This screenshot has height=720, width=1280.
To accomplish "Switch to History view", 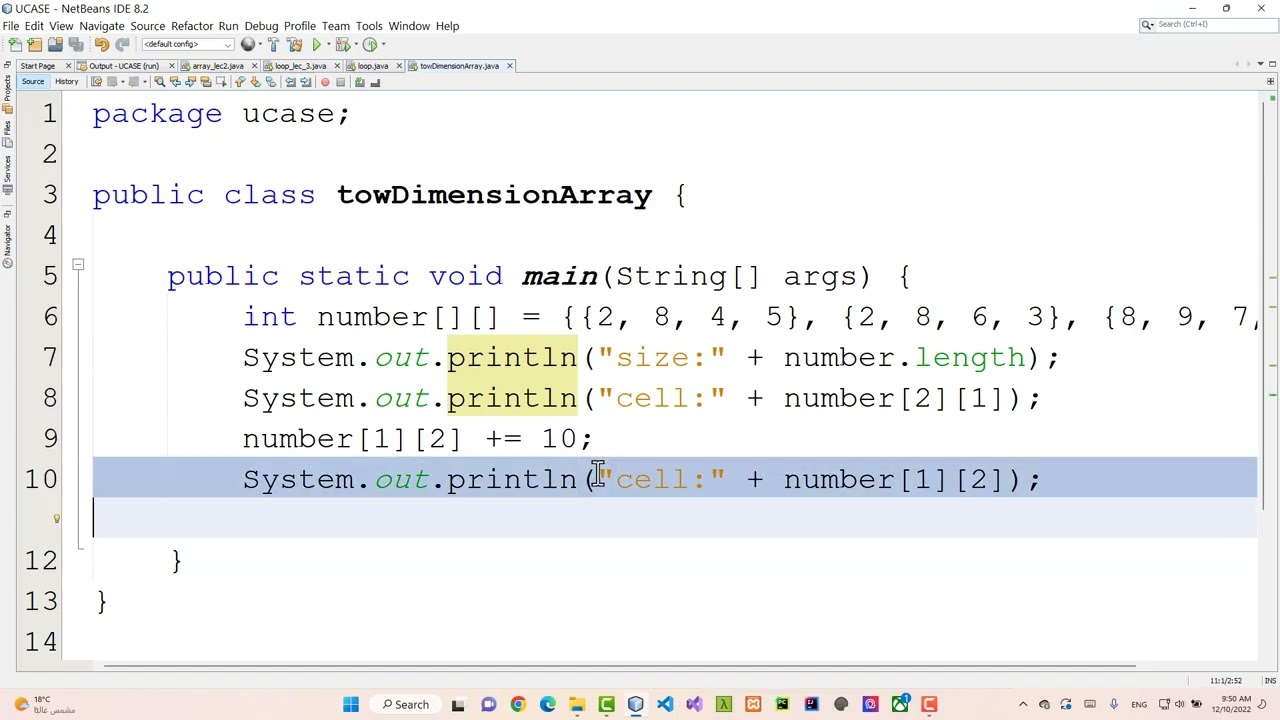I will (x=66, y=82).
